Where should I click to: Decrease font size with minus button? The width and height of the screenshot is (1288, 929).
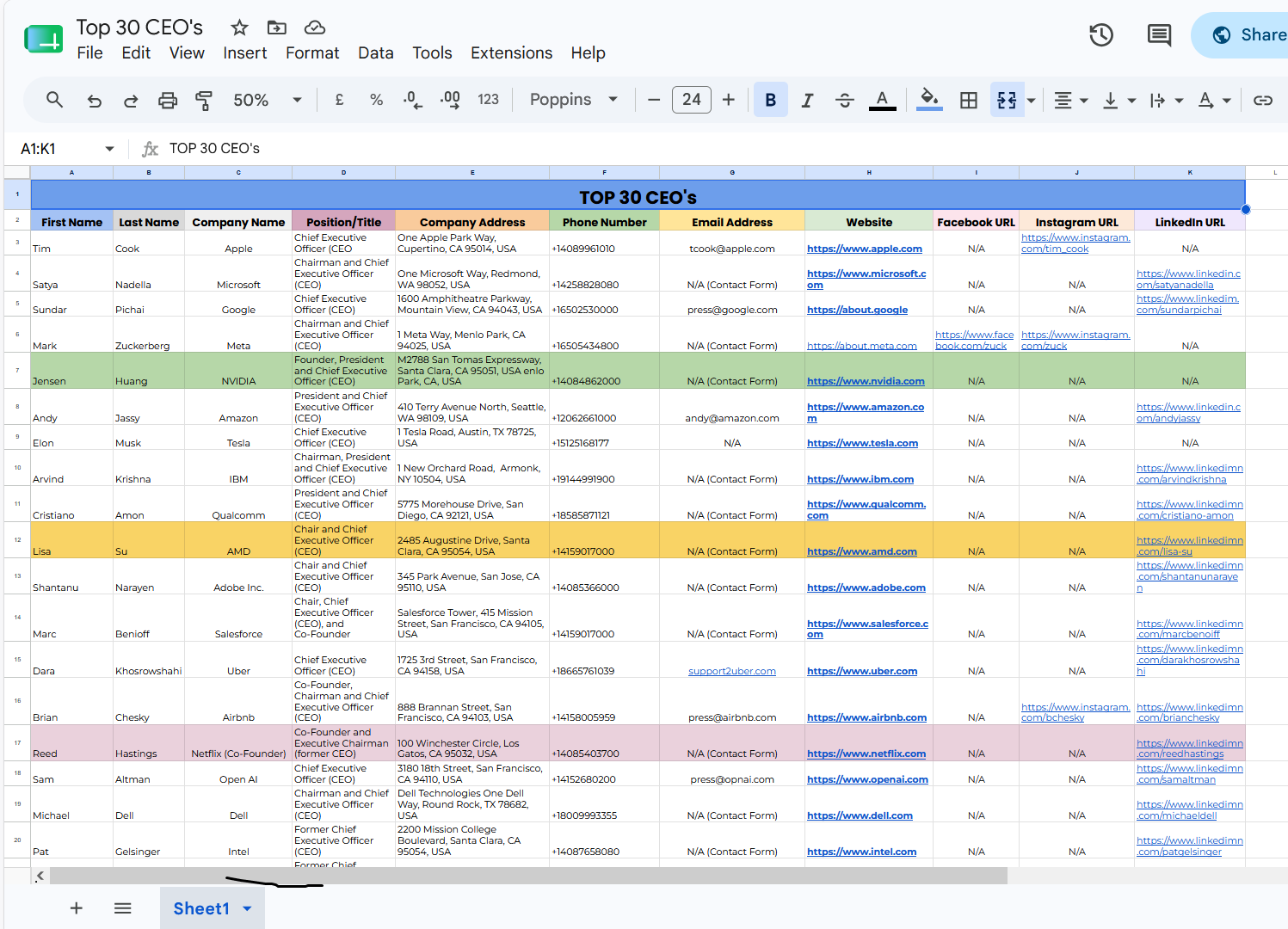click(654, 100)
